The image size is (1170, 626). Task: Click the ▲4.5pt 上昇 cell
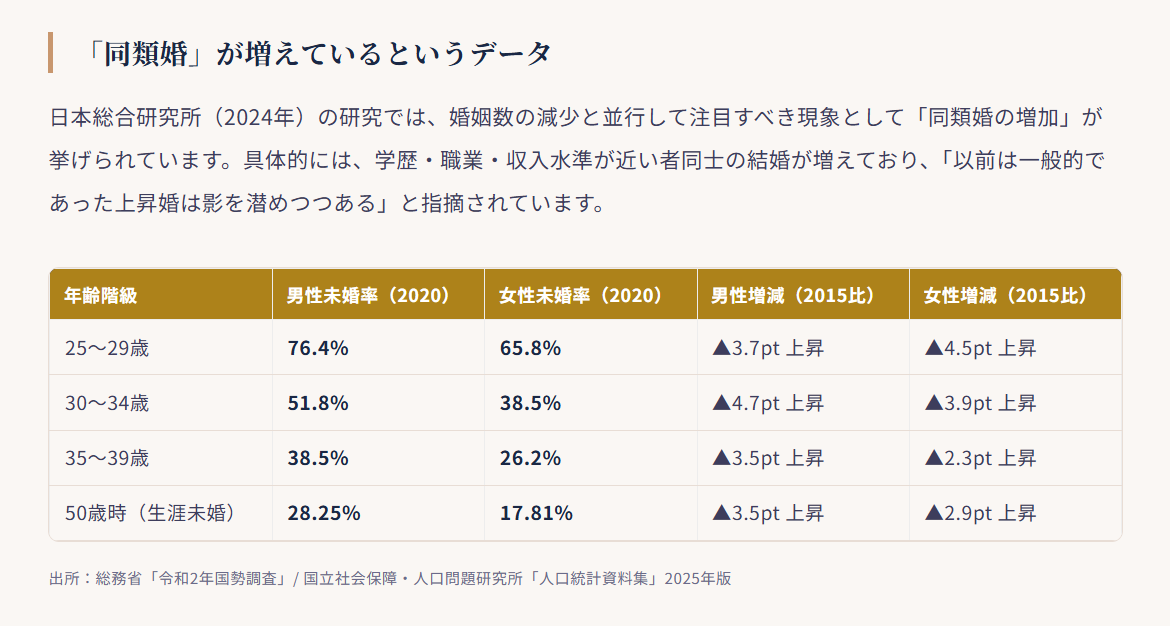pyautogui.click(x=1015, y=348)
